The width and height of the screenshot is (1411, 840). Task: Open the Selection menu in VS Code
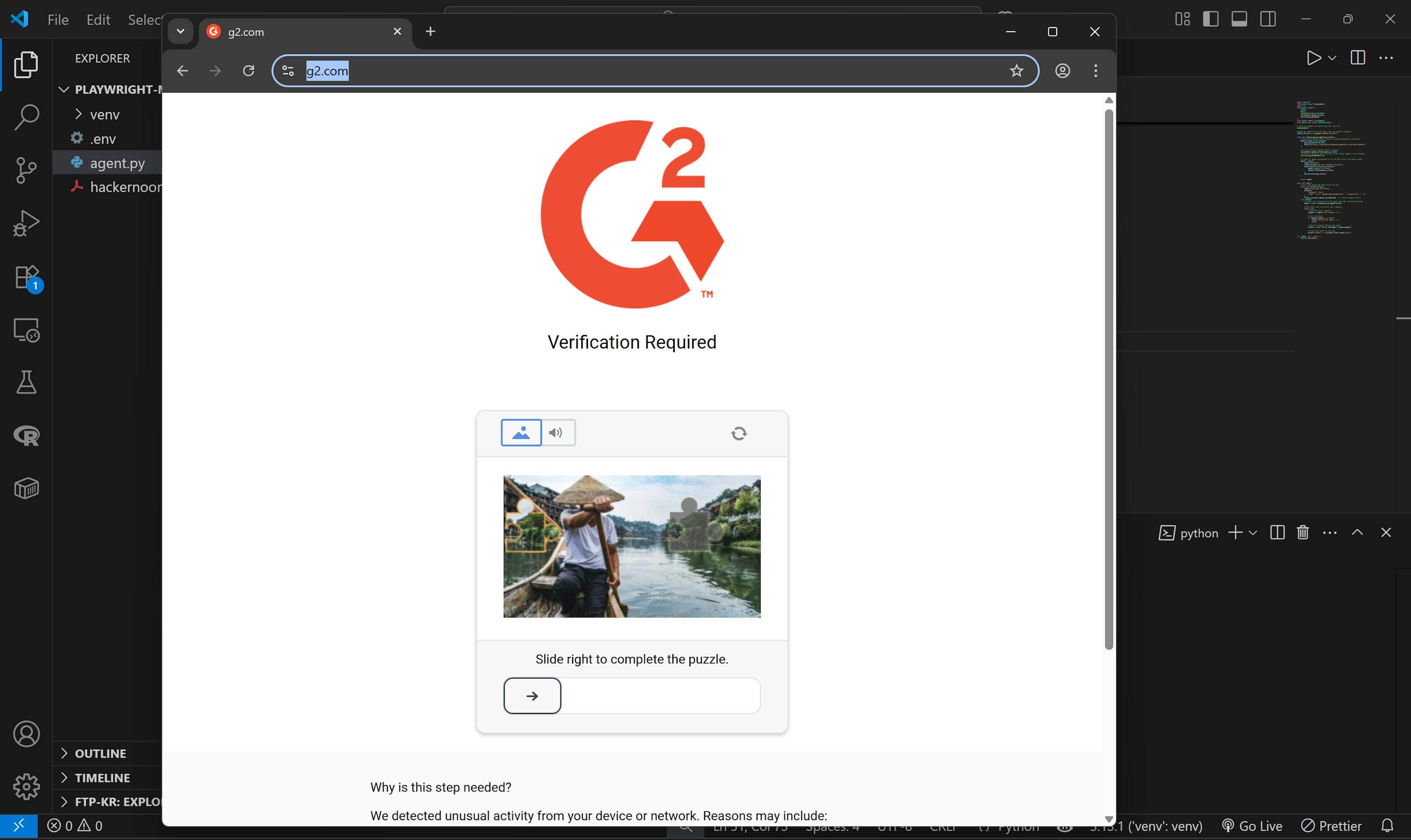[x=145, y=20]
